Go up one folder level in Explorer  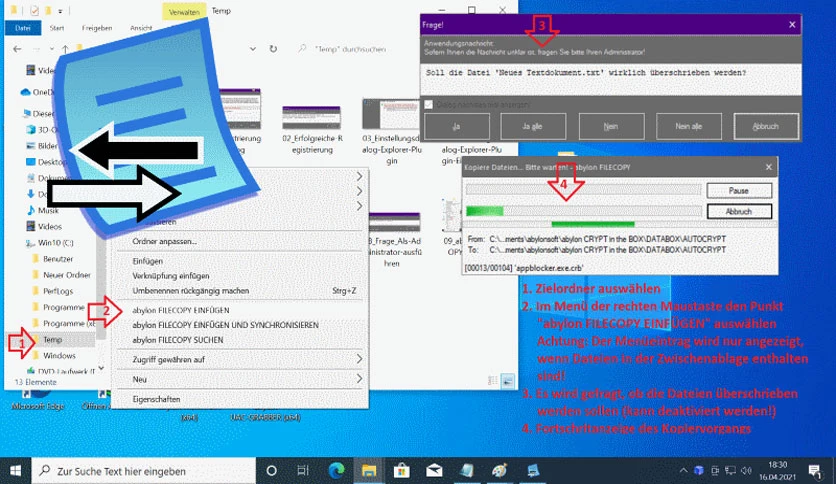(x=65, y=49)
